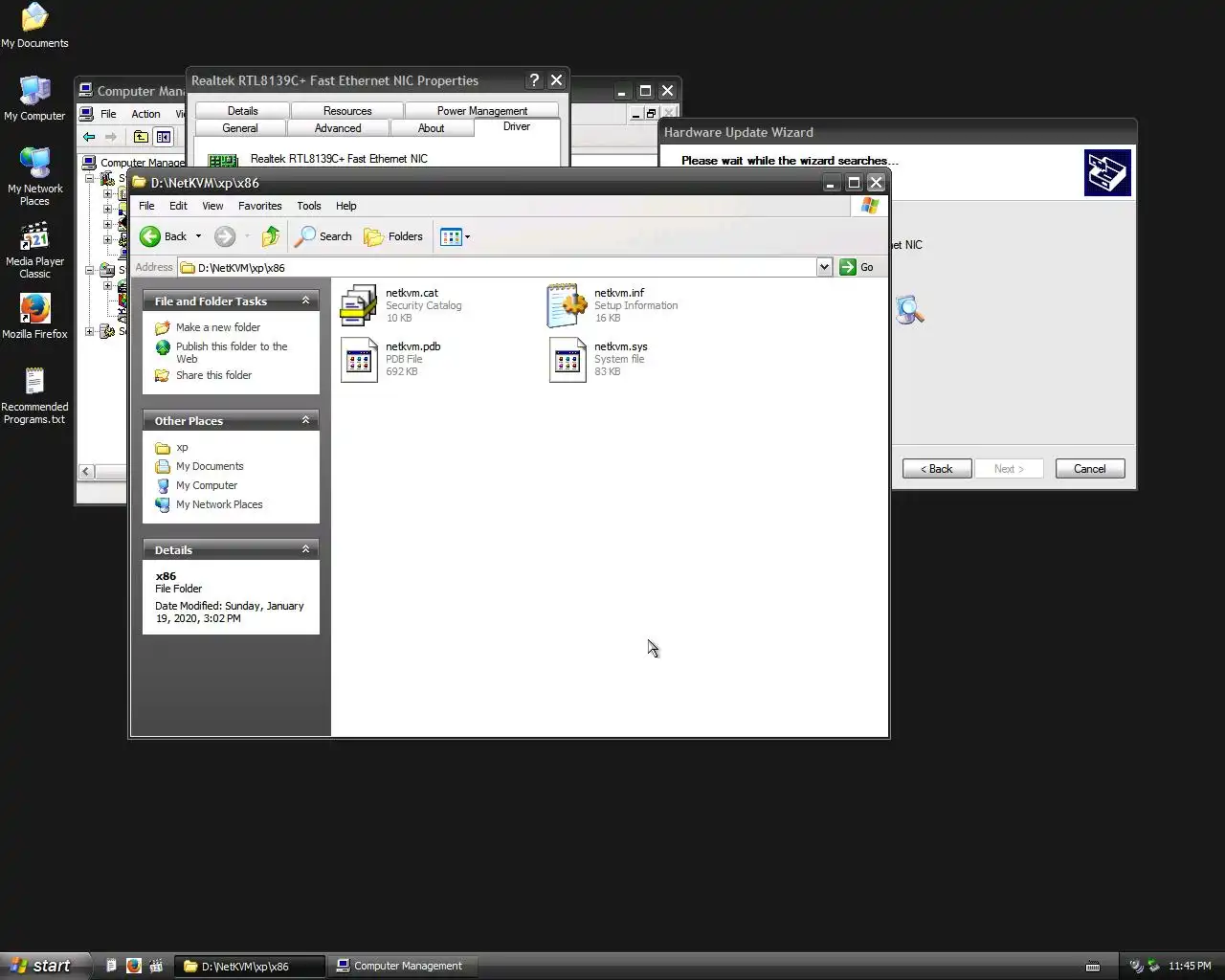
Task: Click the Computer Management back arrow icon
Action: (89, 137)
